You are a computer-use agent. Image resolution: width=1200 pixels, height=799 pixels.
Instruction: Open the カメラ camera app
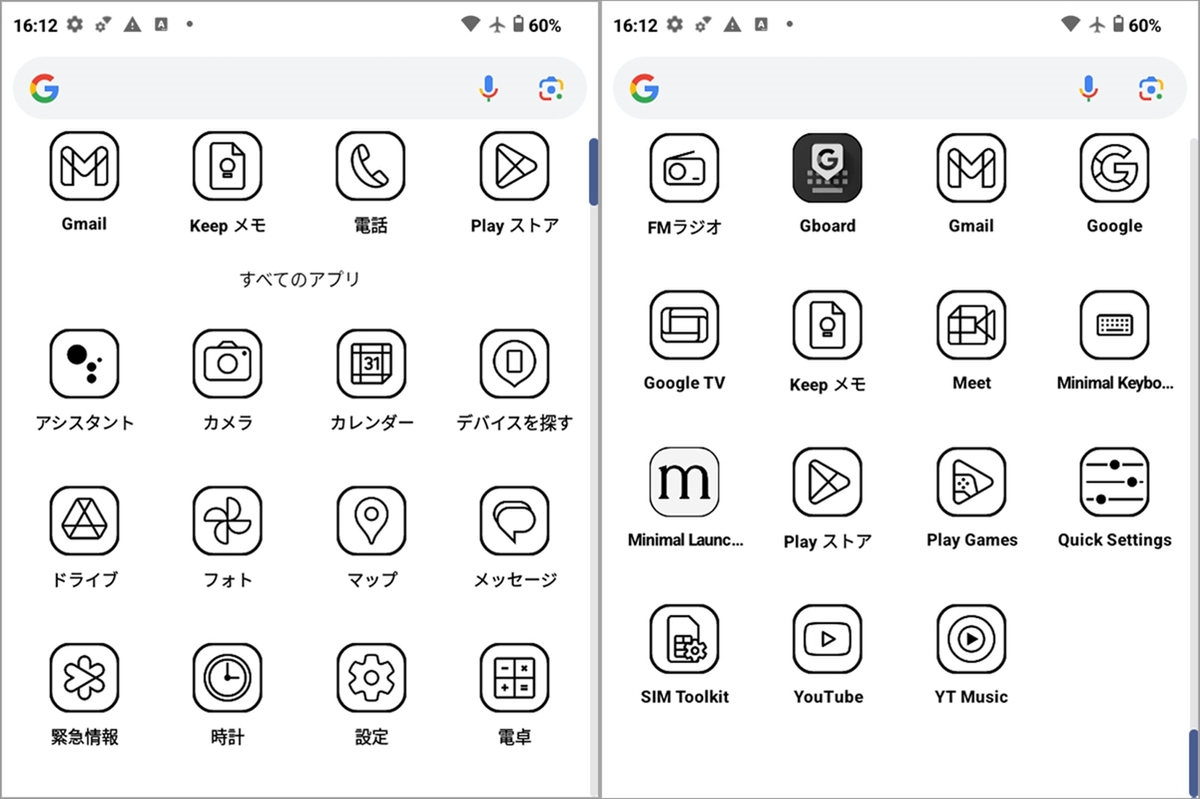[228, 364]
